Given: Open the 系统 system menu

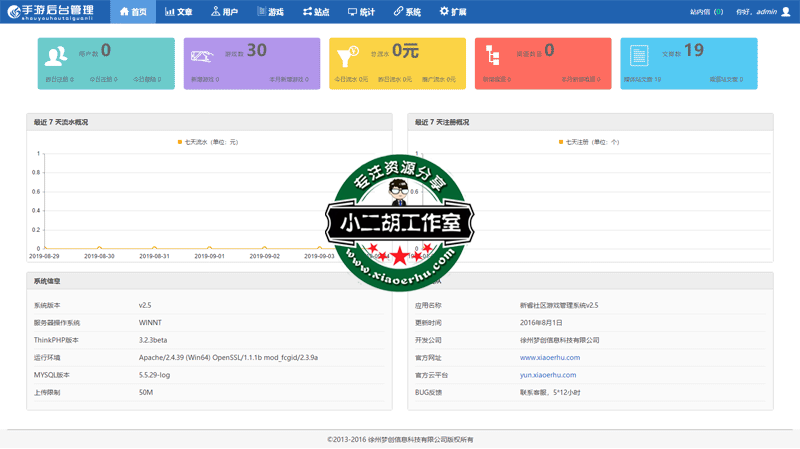Looking at the screenshot, I should coord(407,12).
